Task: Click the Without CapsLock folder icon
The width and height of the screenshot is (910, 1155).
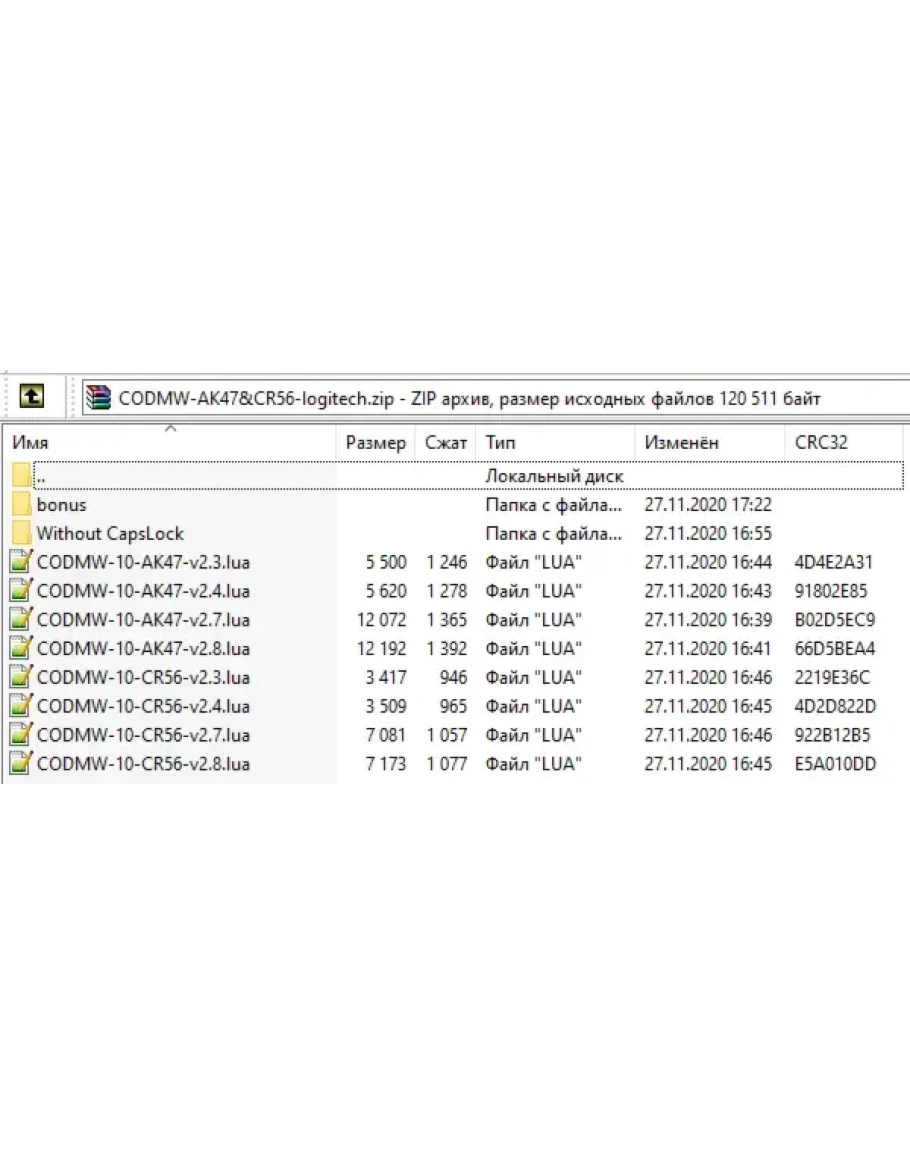Action: coord(21,534)
